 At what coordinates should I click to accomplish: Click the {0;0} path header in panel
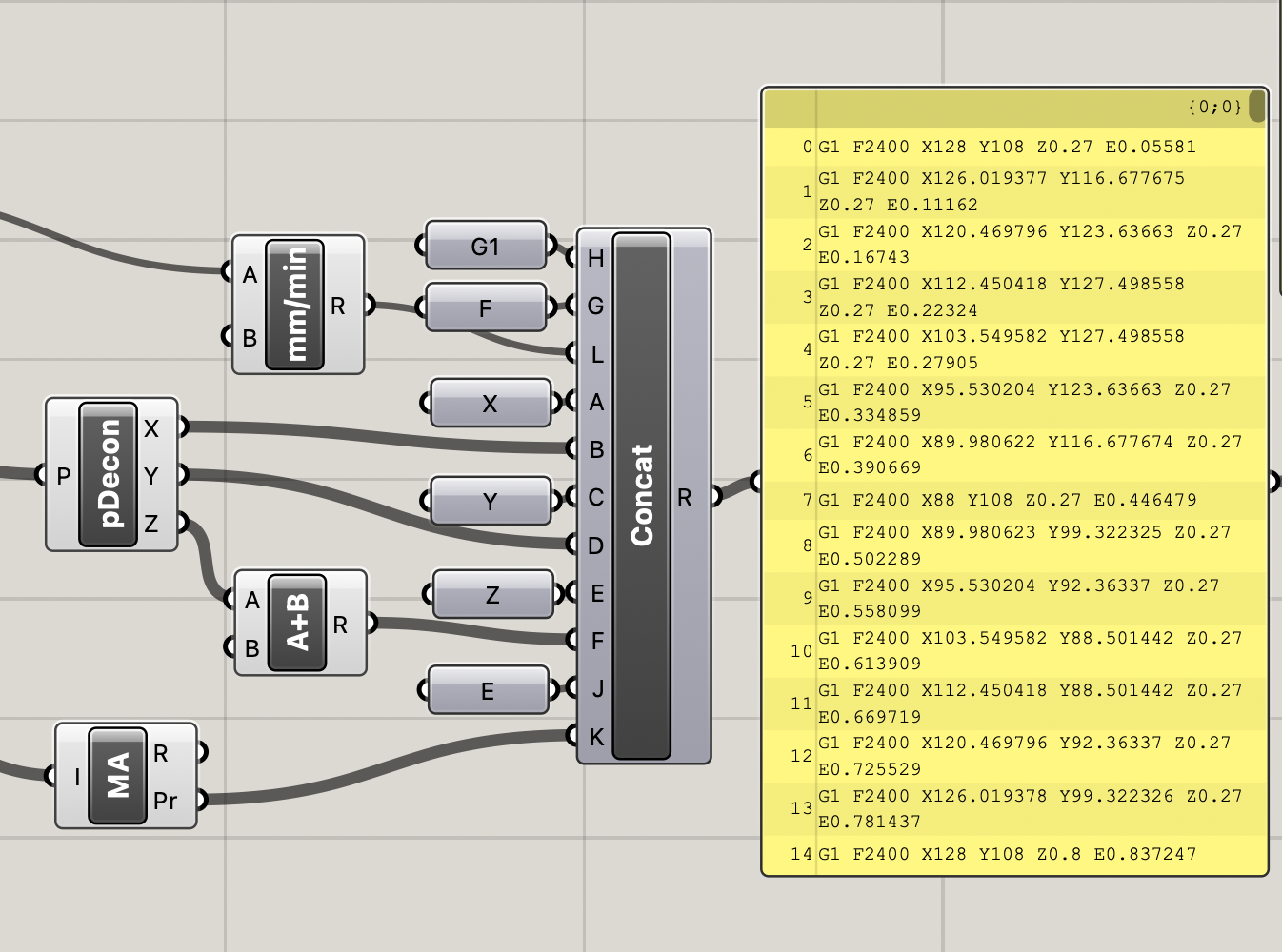1214,107
